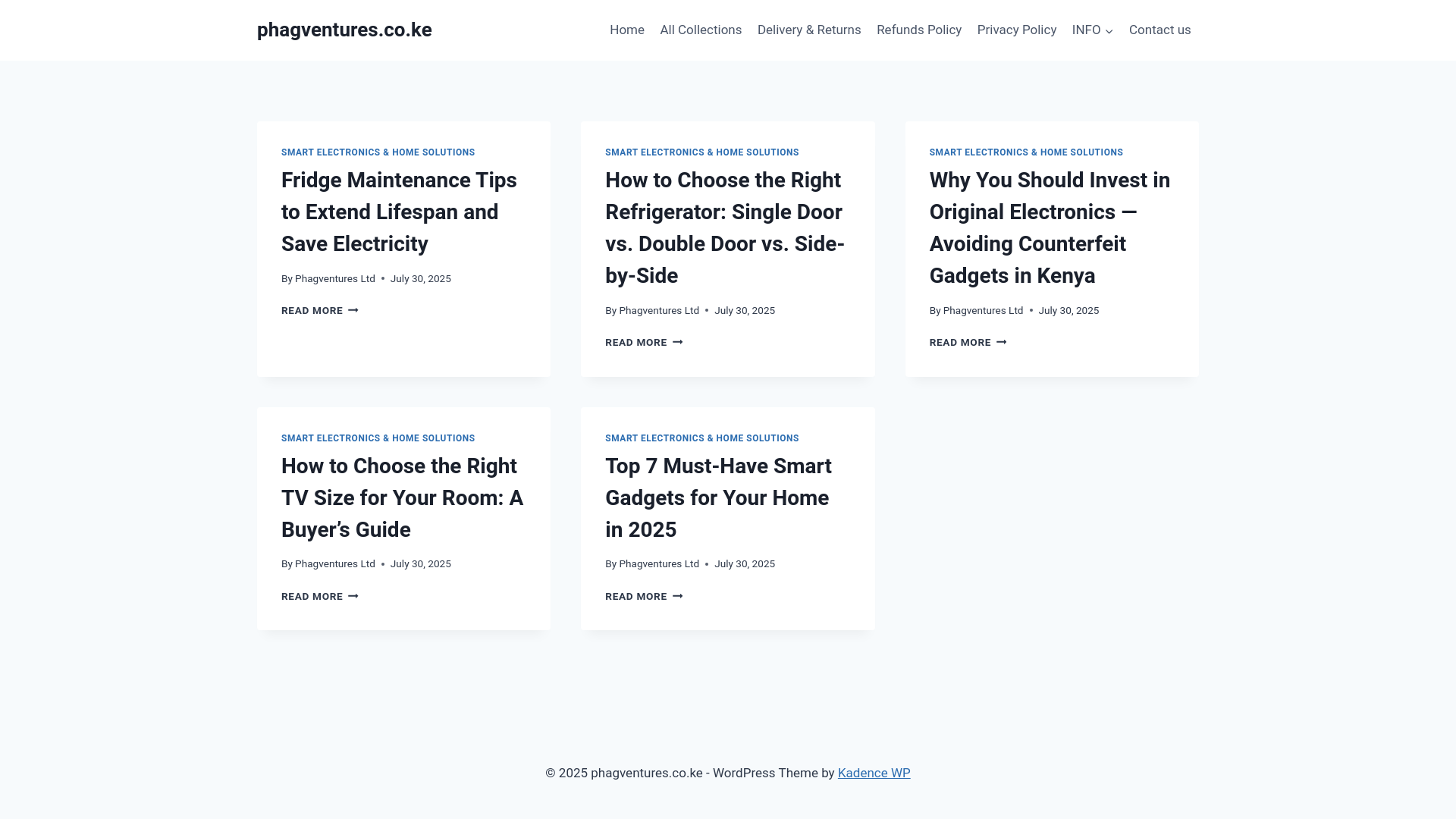This screenshot has width=1456, height=819.
Task: Open the Kadence WP footer link
Action: (x=874, y=773)
